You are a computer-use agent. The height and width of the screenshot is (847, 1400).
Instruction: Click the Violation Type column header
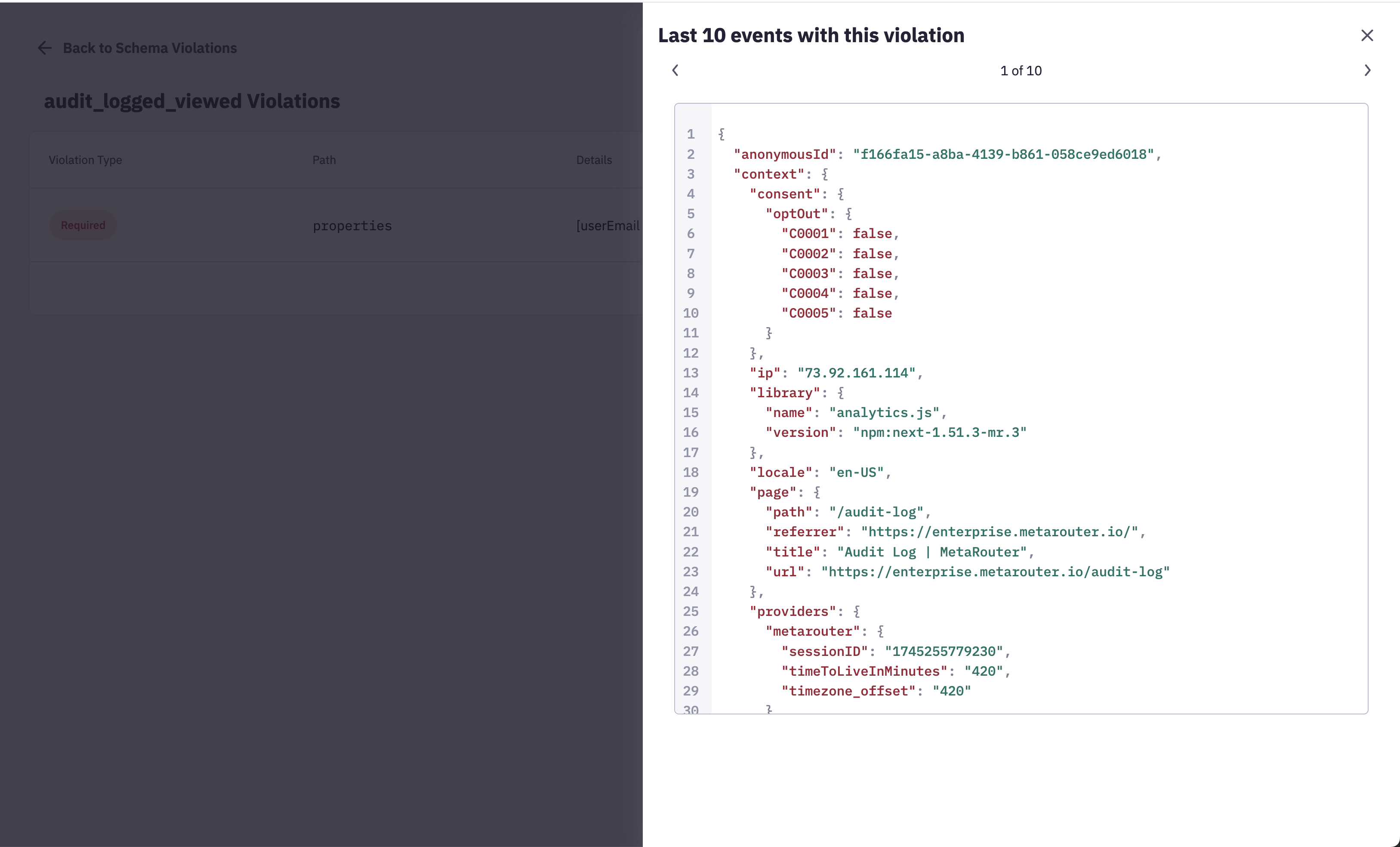85,160
